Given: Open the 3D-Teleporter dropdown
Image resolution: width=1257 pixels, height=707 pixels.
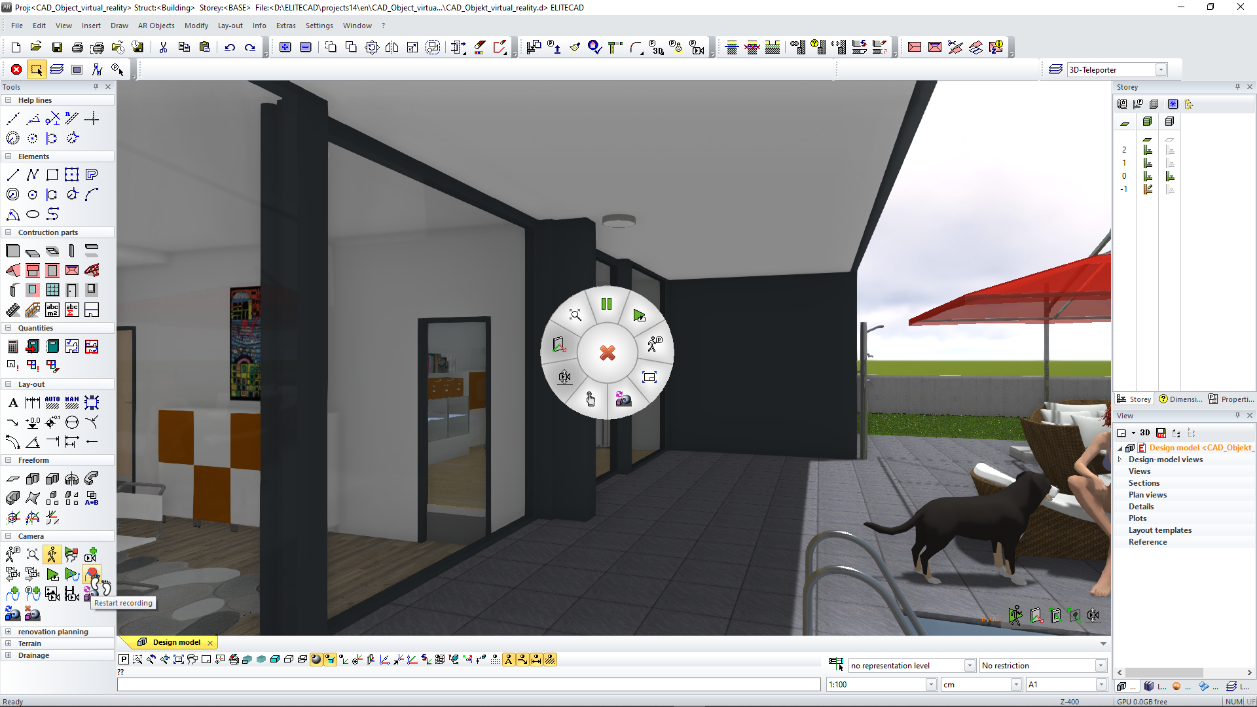Looking at the screenshot, I should (x=1161, y=70).
